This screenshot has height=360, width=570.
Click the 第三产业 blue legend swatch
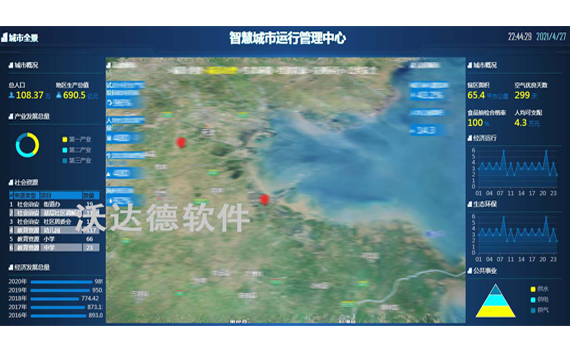65,160
